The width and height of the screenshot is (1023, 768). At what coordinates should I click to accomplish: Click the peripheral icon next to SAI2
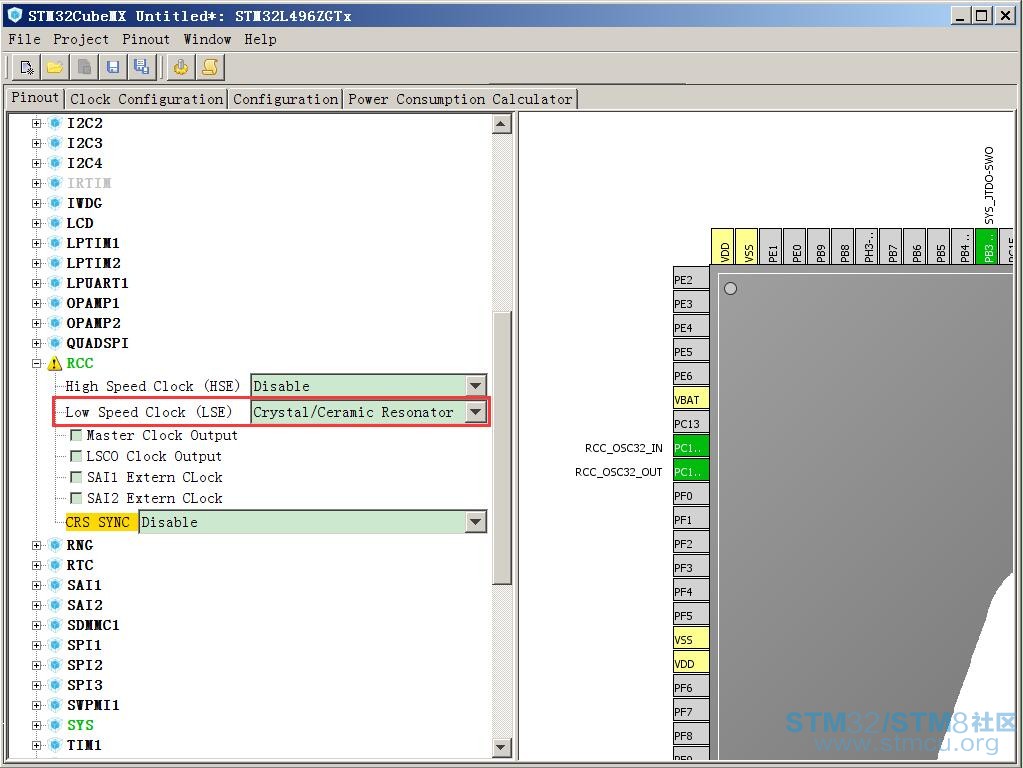pos(55,605)
